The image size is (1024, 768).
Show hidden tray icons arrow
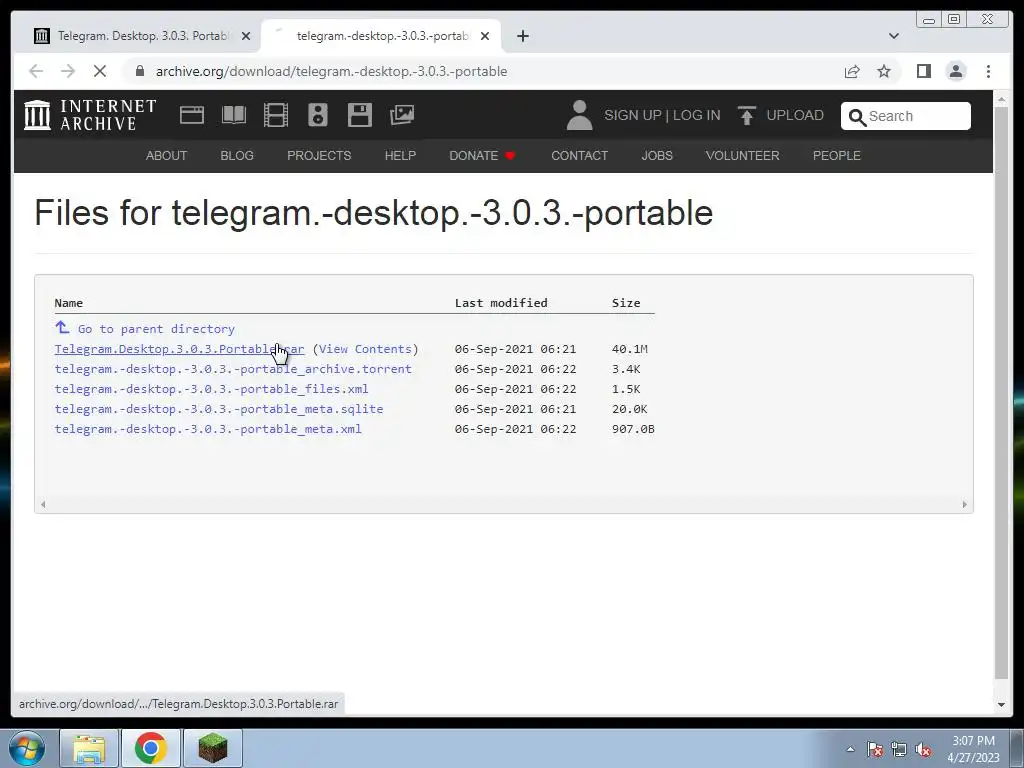[850, 749]
